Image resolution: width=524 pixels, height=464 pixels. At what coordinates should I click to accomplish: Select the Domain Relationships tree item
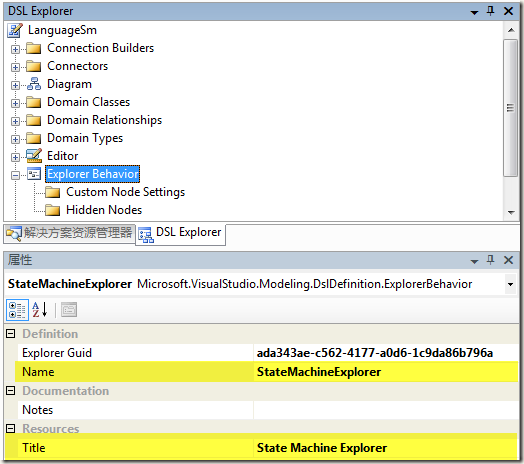(x=105, y=120)
